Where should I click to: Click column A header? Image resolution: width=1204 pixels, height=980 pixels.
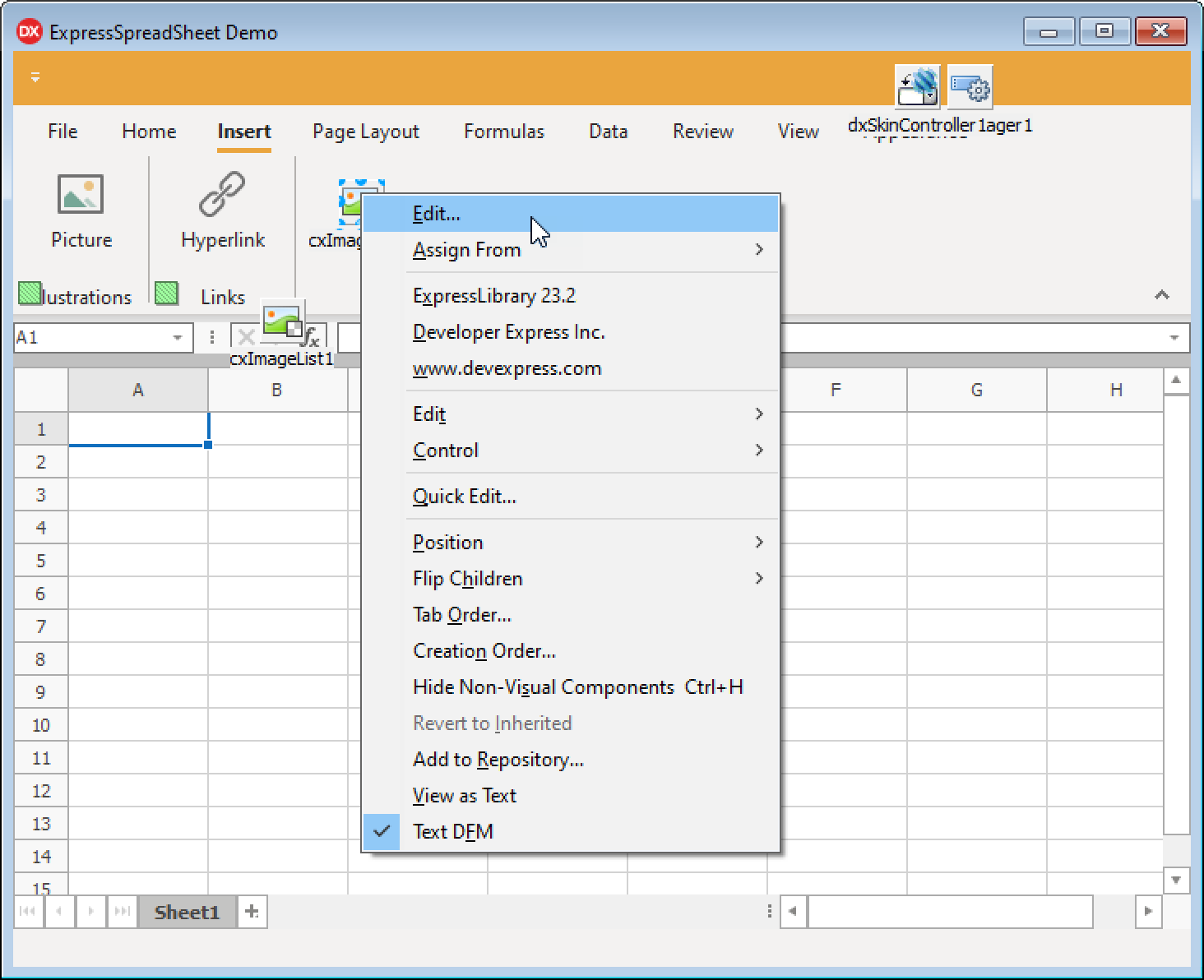138,391
